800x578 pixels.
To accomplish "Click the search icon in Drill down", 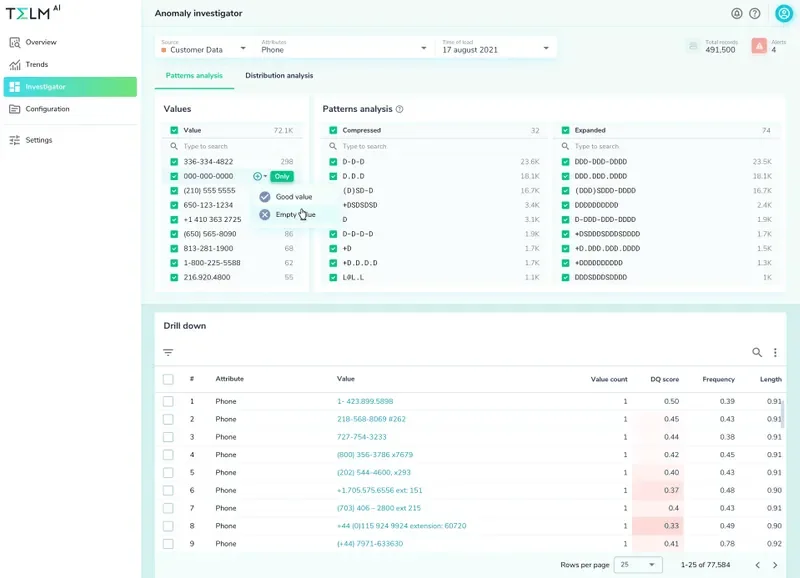I will [x=757, y=352].
